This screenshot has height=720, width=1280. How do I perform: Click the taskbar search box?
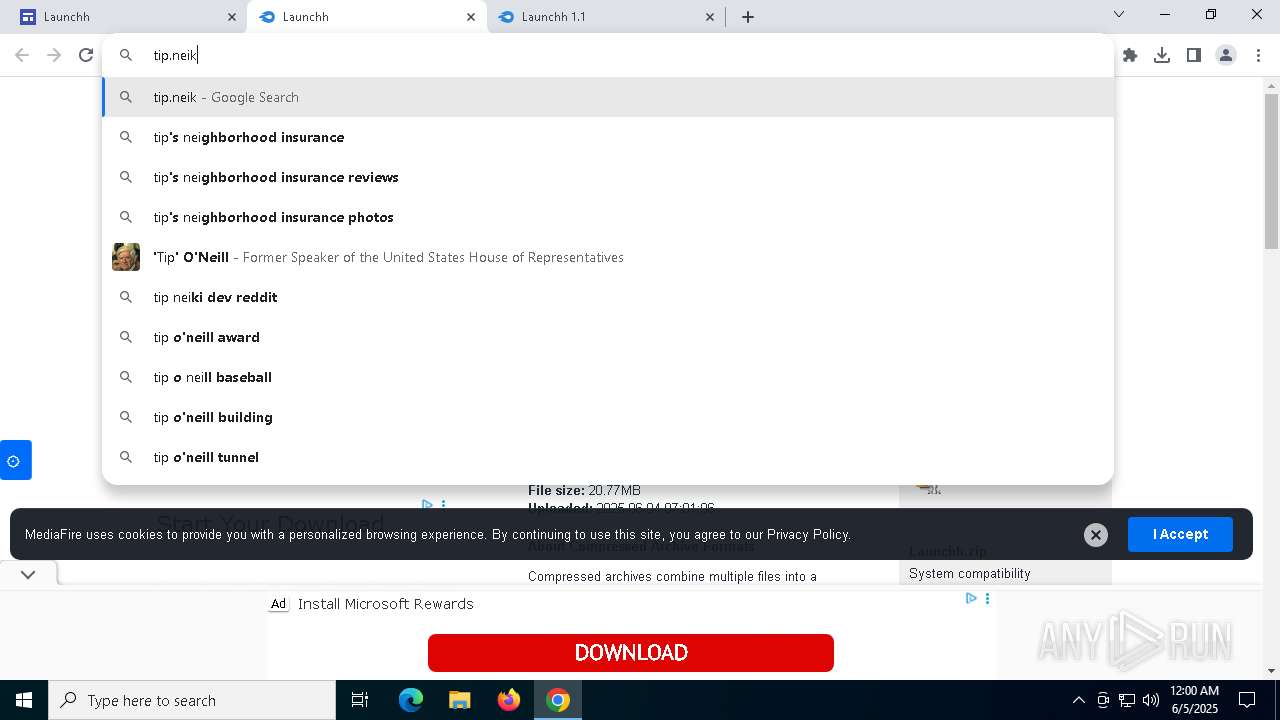192,700
